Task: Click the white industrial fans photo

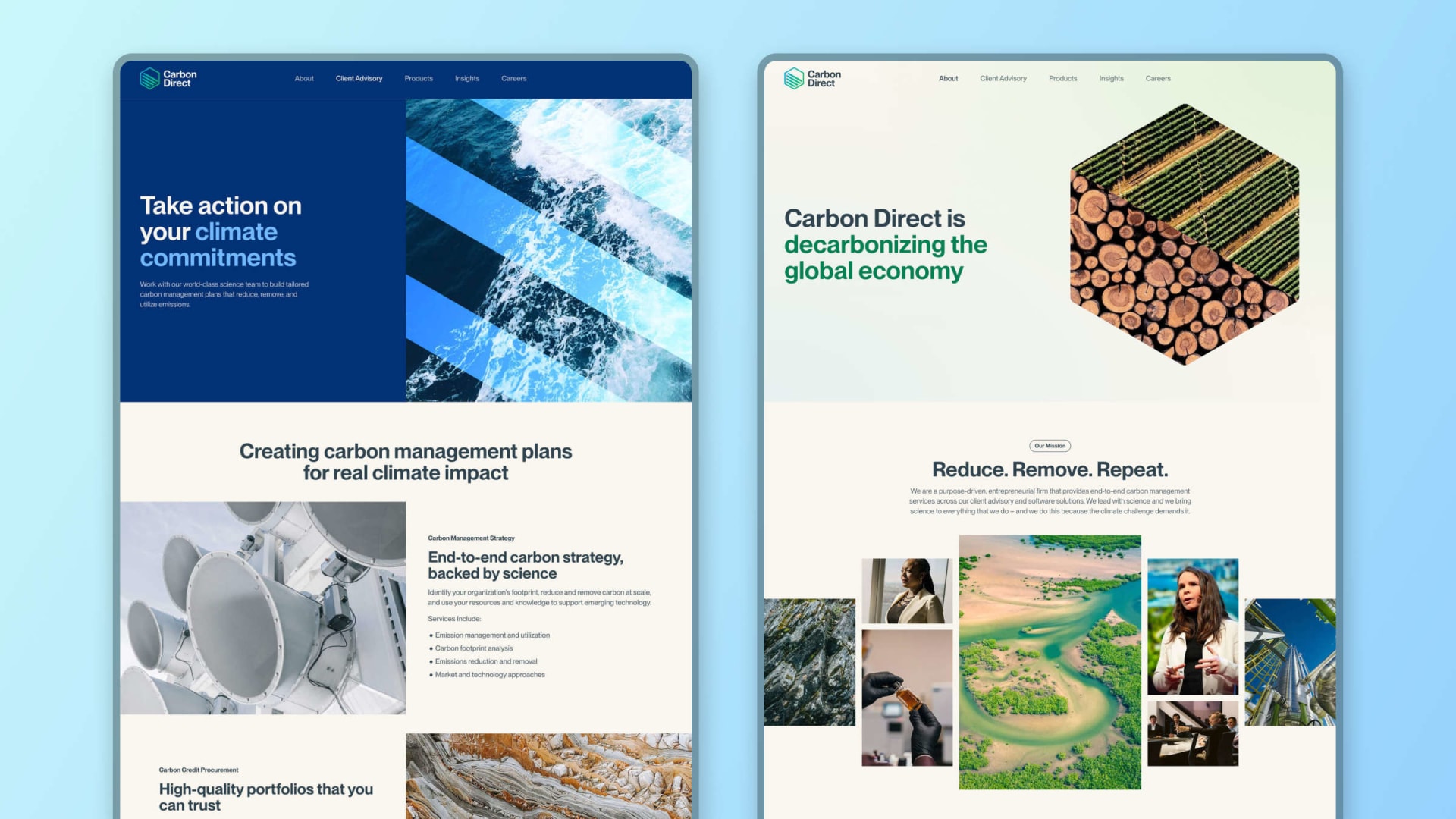Action: tap(262, 607)
